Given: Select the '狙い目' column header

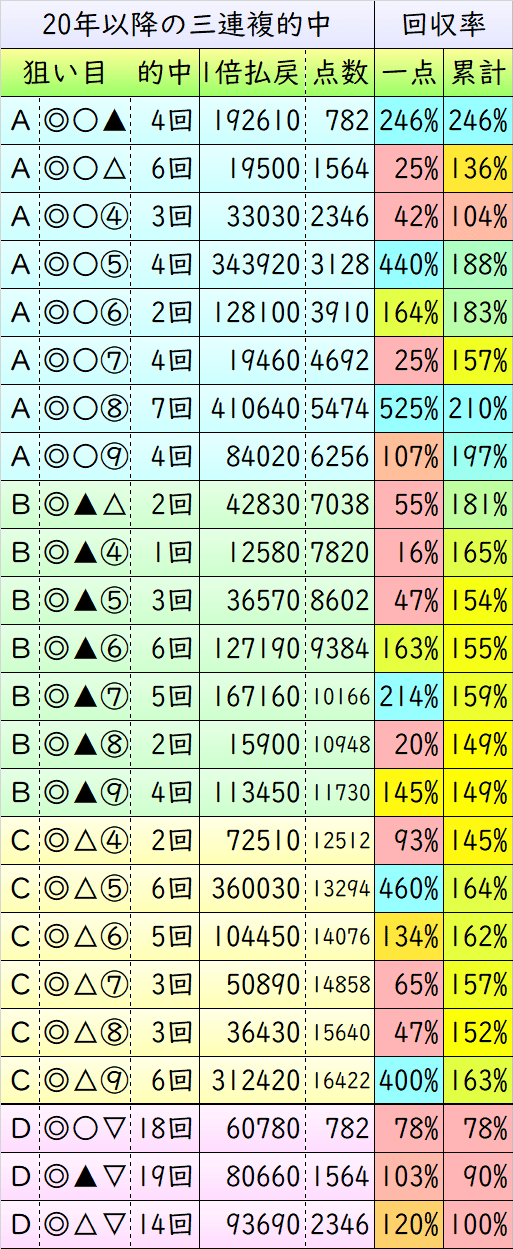Looking at the screenshot, I should point(66,72).
